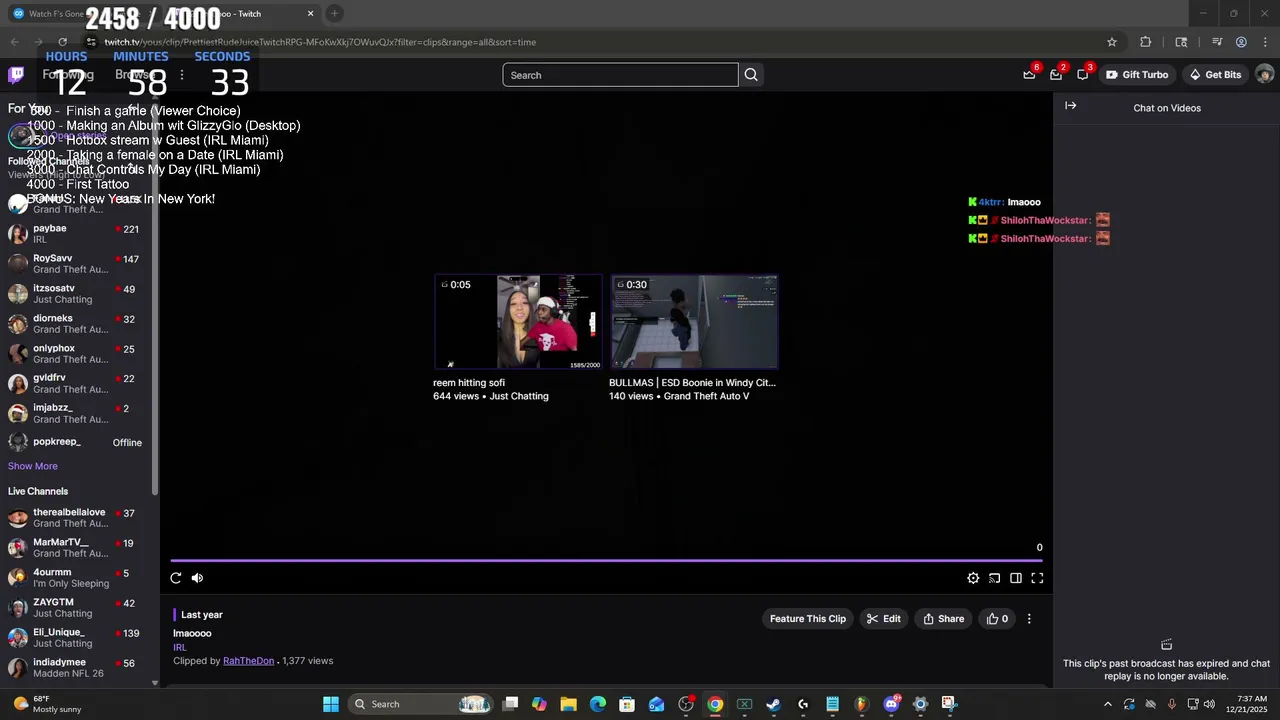Open Microsoft Edge from the taskbar
Viewport: 1280px width, 720px height.
tap(598, 704)
